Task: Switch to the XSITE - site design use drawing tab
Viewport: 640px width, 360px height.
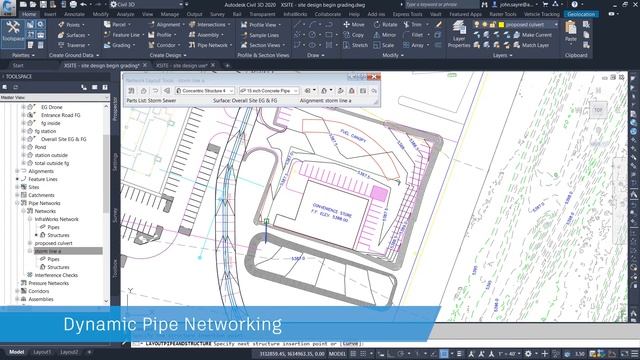Action: tap(182, 65)
